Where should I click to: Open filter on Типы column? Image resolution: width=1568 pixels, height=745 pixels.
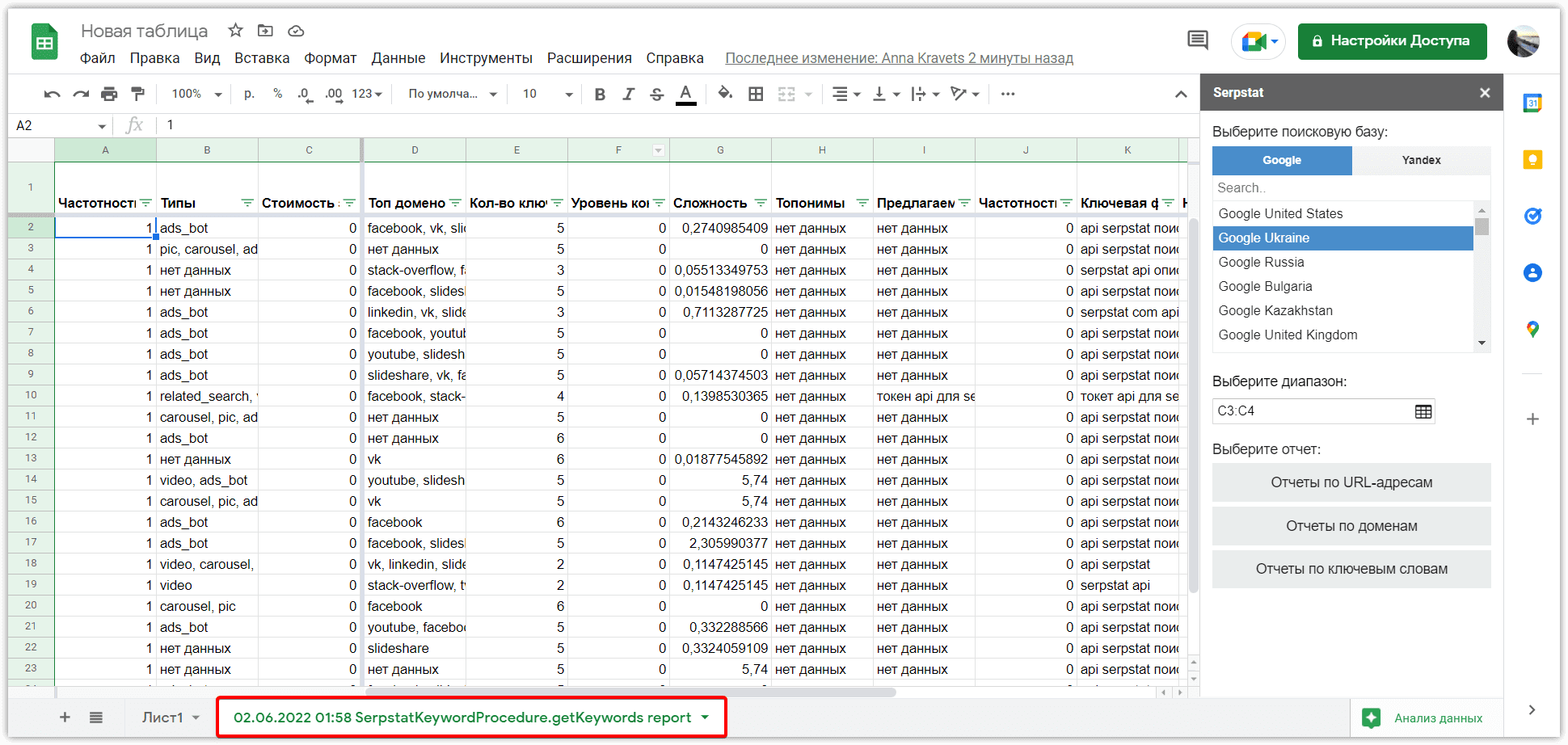click(x=247, y=203)
